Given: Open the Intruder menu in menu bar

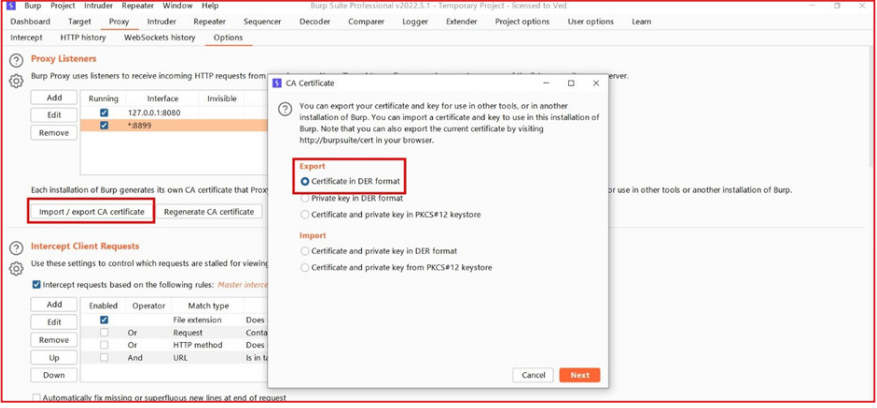Looking at the screenshot, I should 98,6.
